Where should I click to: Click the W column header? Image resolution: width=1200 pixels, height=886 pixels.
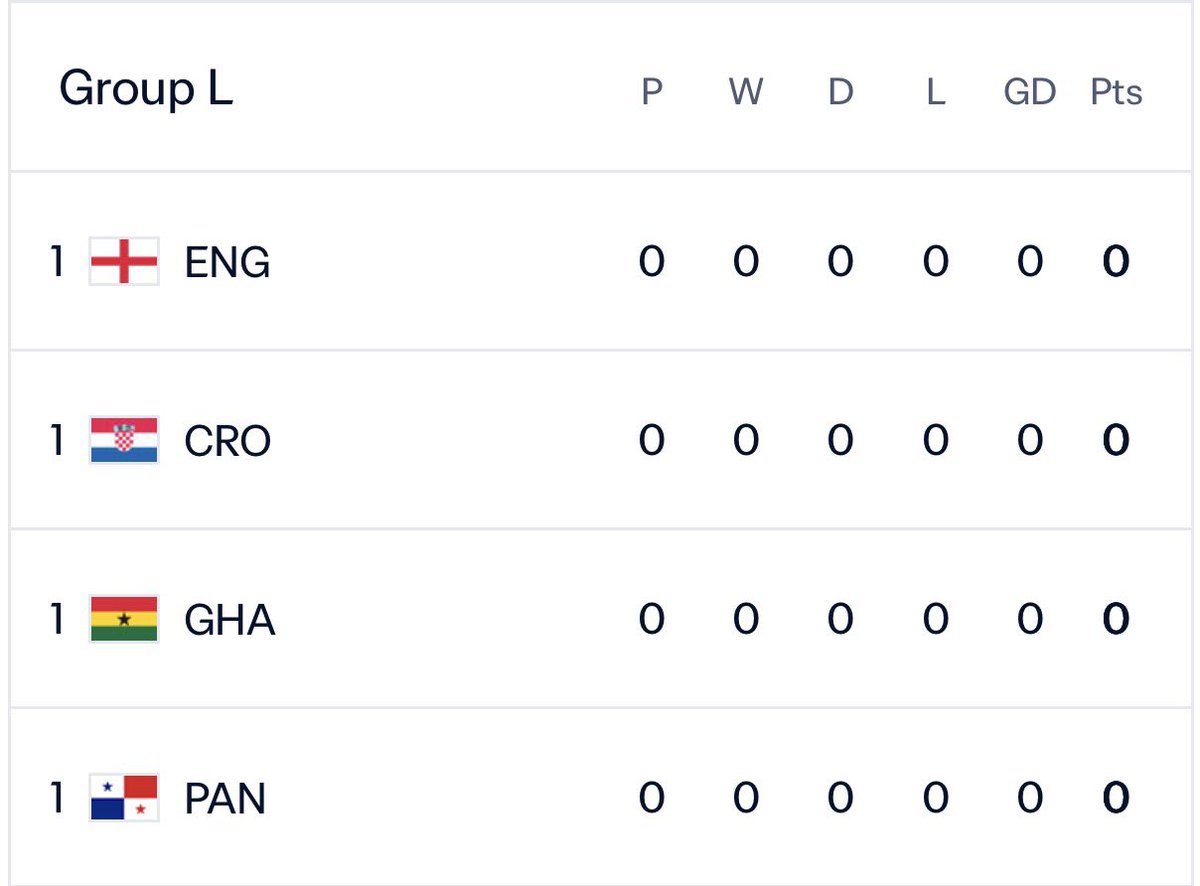746,92
